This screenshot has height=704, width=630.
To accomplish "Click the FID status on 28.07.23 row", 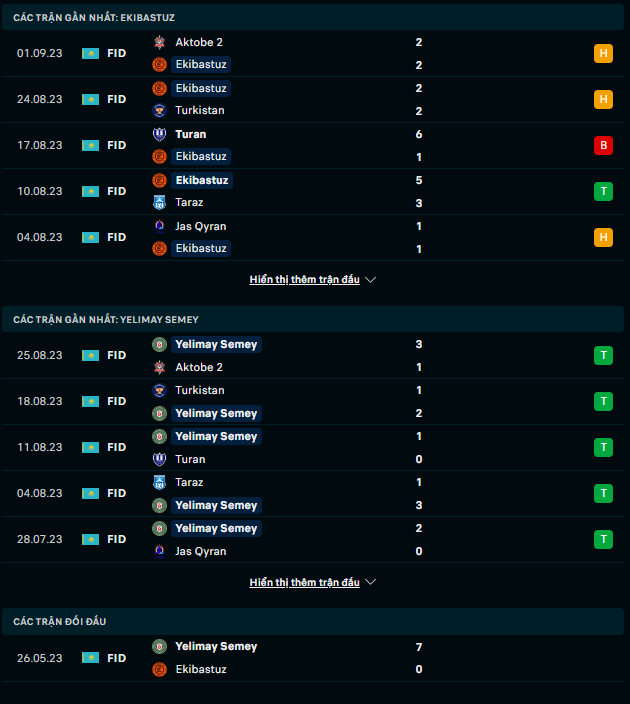I will (x=117, y=539).
